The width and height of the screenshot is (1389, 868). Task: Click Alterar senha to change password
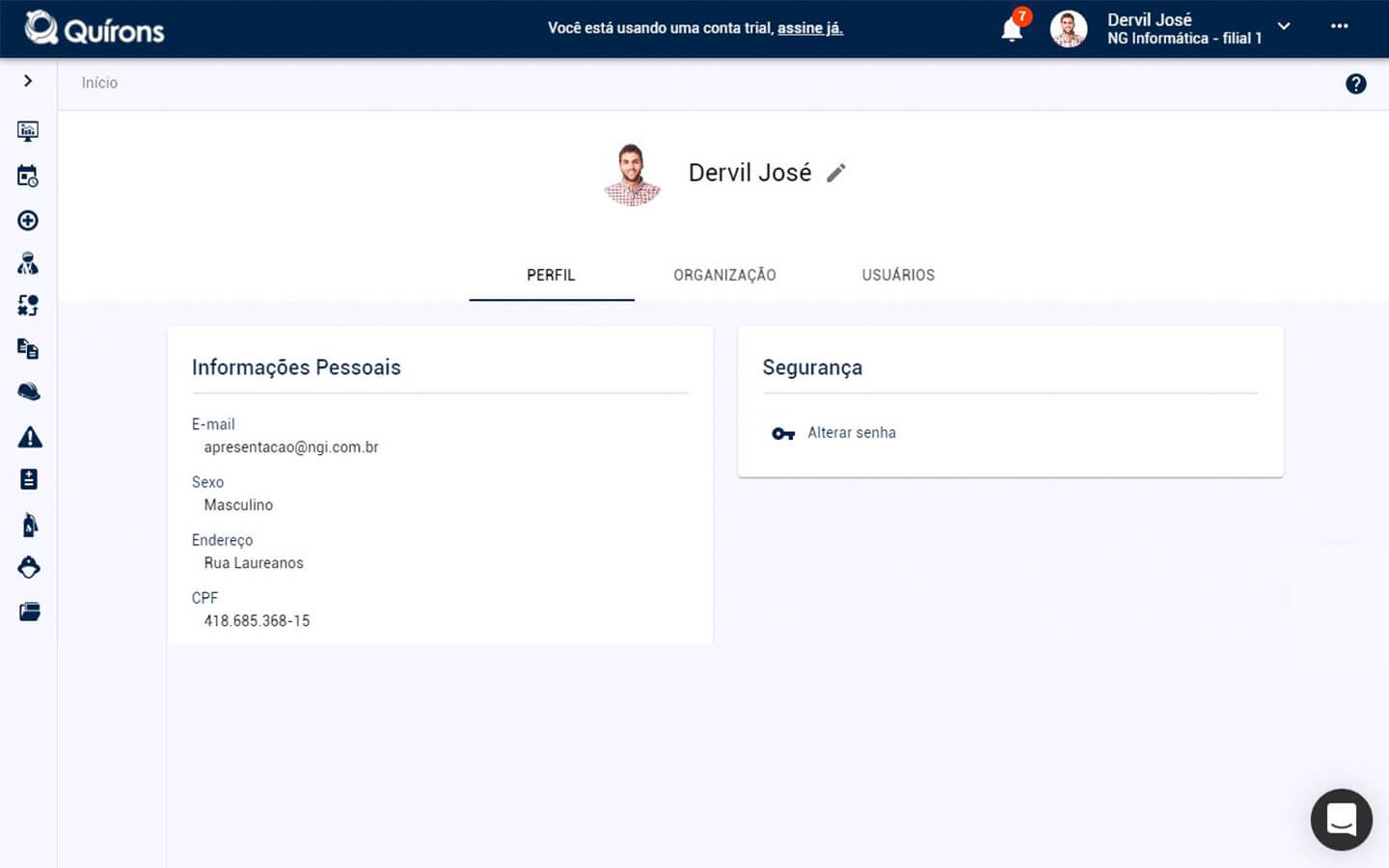[851, 433]
